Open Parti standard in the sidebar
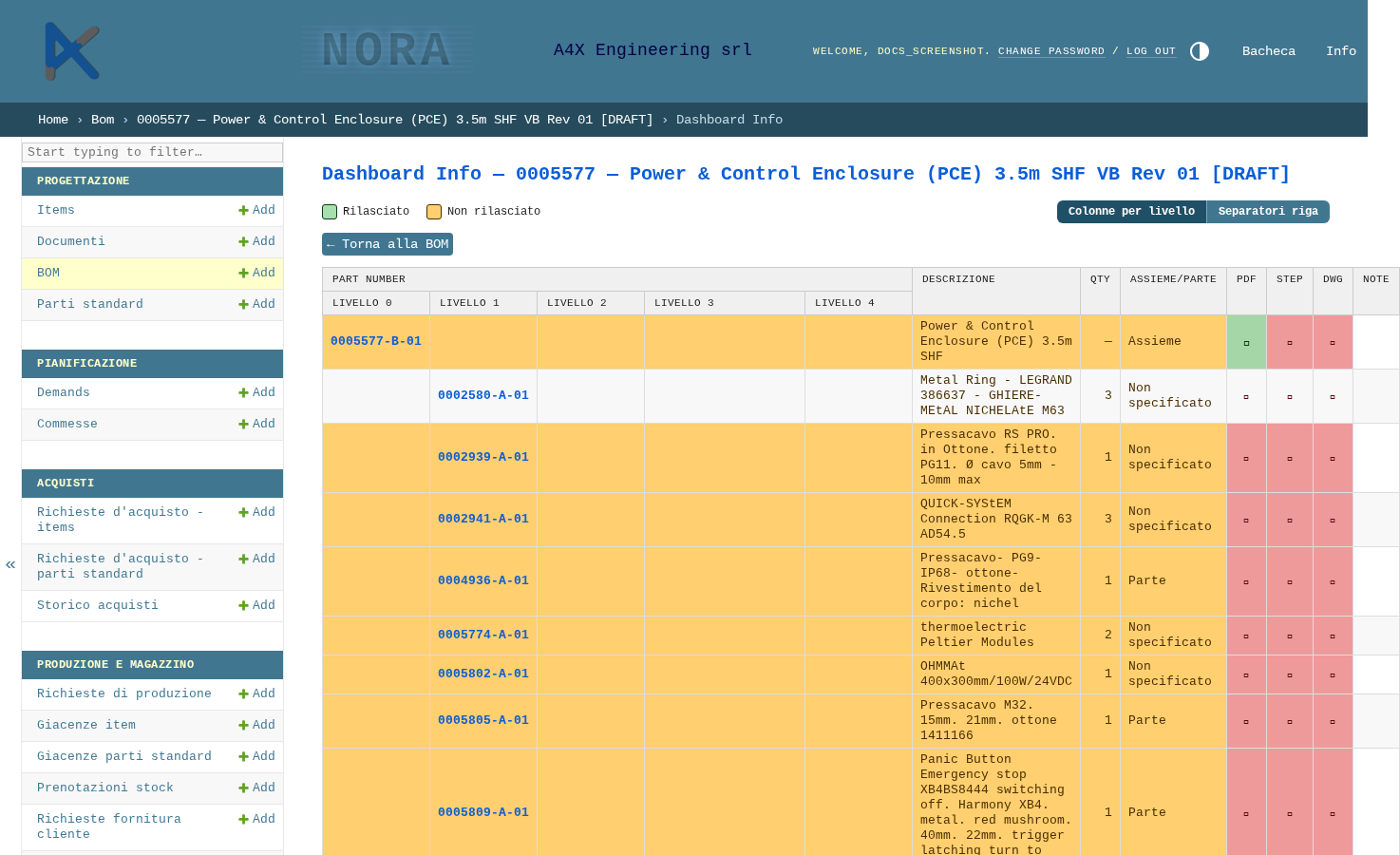This screenshot has width=1400, height=855. click(90, 304)
